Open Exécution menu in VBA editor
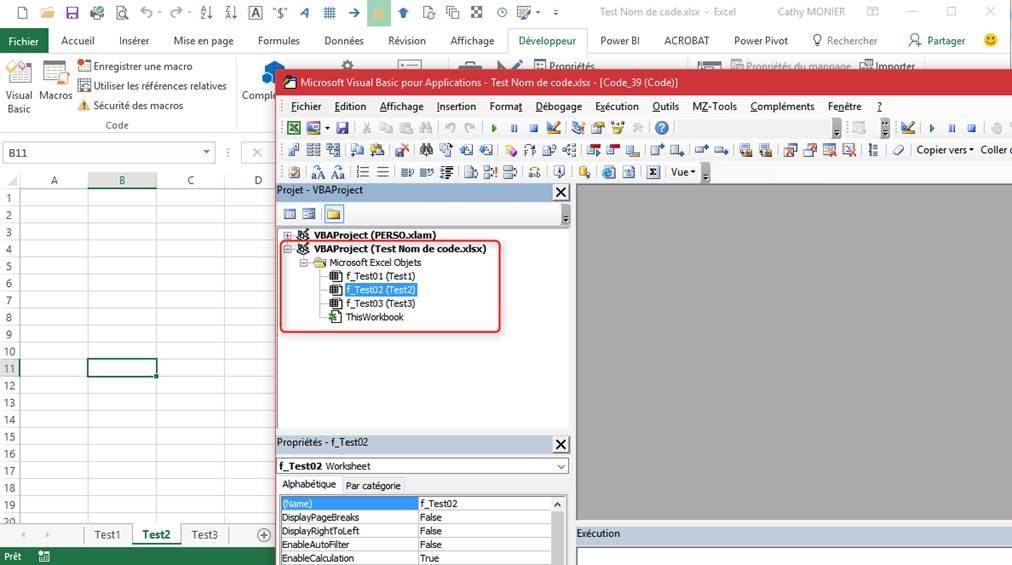 click(x=616, y=107)
